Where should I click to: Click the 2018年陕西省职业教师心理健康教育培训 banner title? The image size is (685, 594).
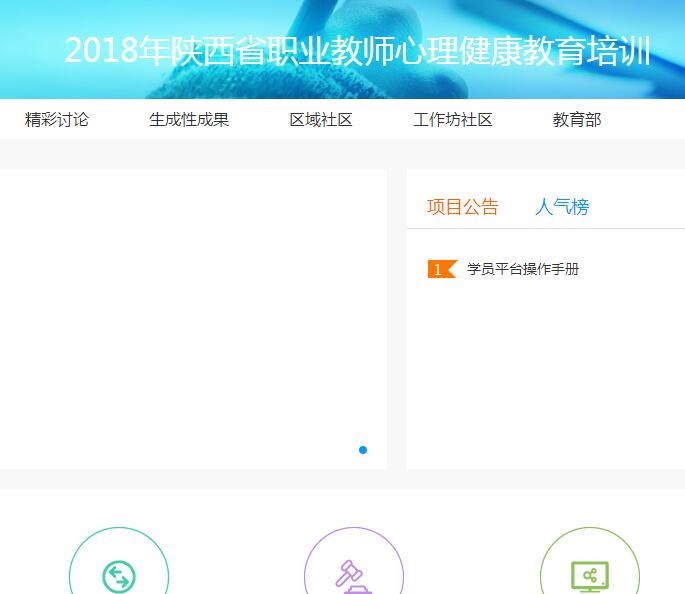click(358, 51)
